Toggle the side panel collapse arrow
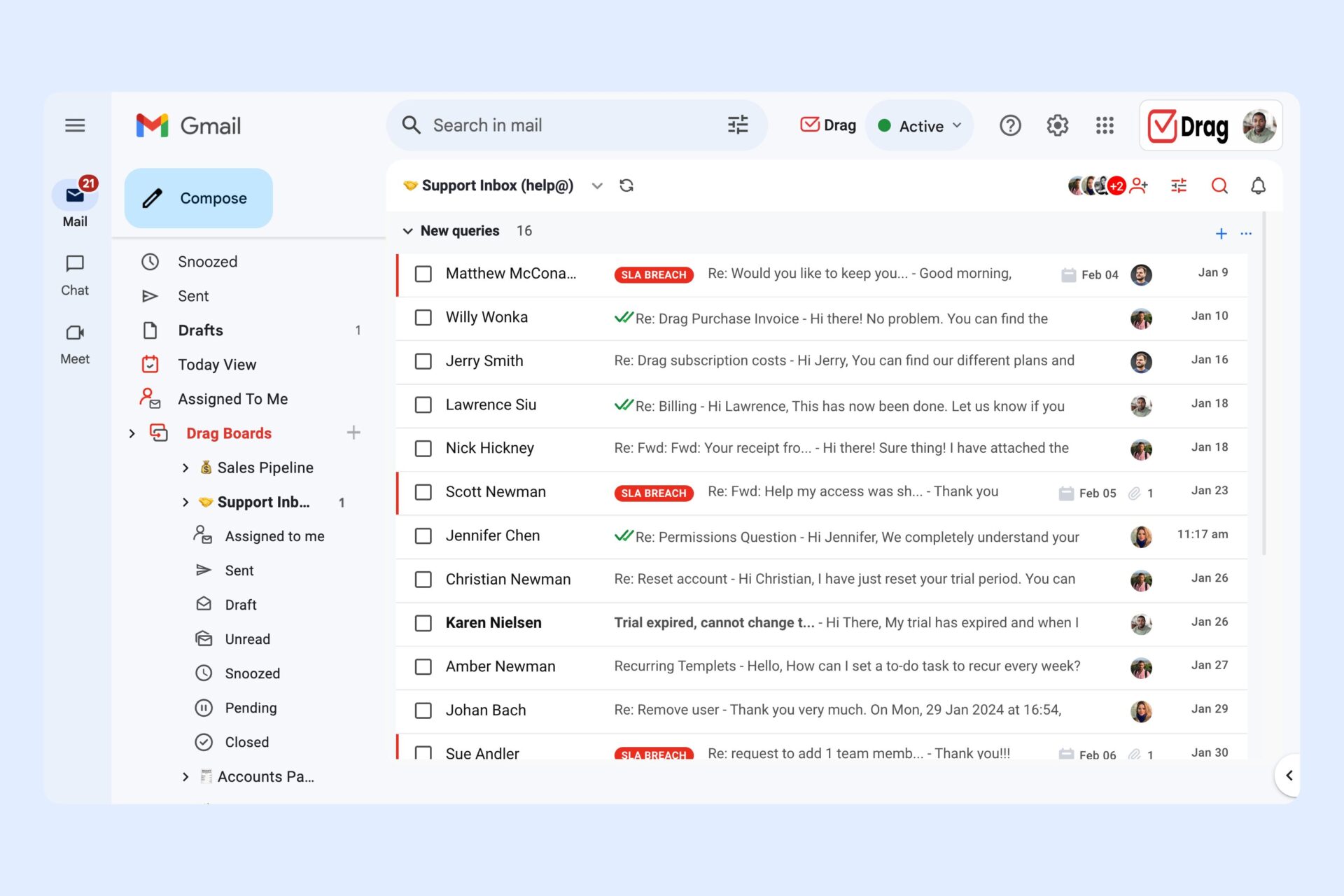The image size is (1344, 896). point(1289,775)
